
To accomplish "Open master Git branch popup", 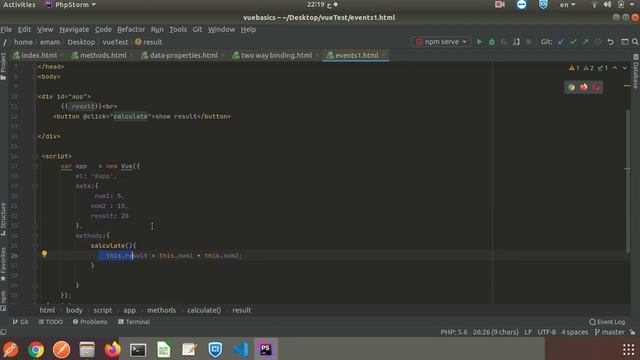I will pos(609,332).
